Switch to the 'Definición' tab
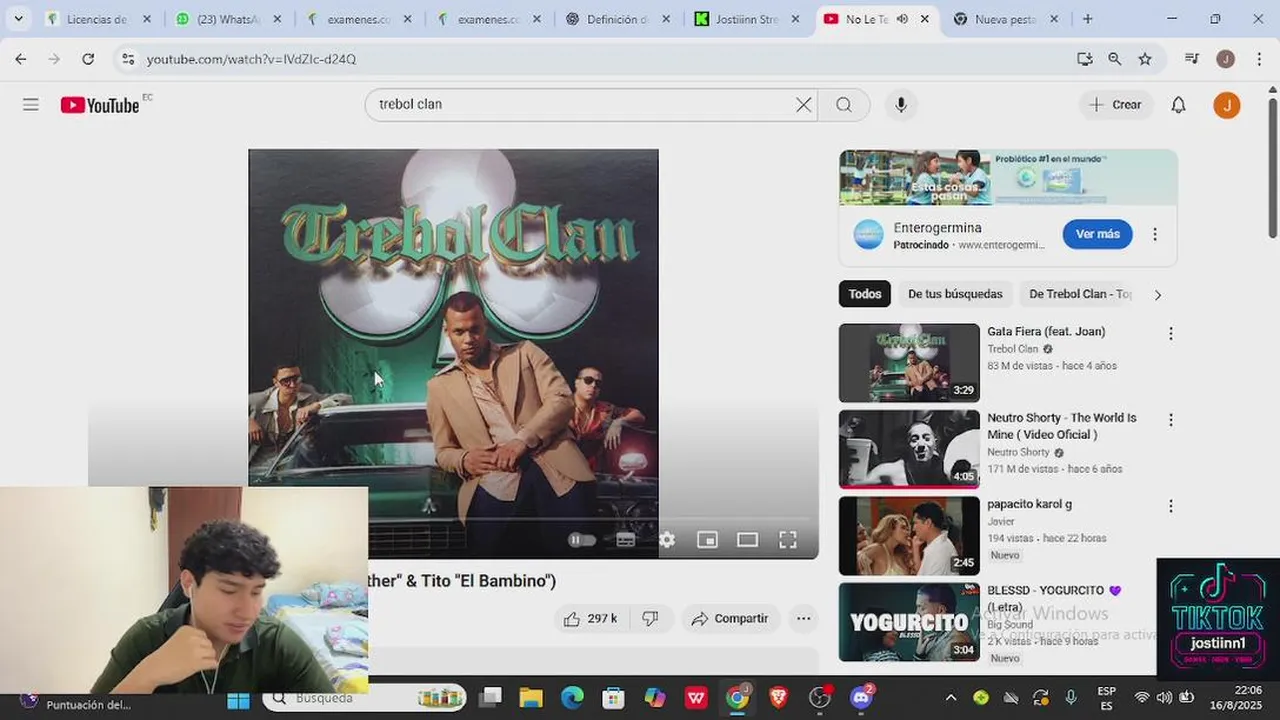The image size is (1280, 720). point(617,19)
